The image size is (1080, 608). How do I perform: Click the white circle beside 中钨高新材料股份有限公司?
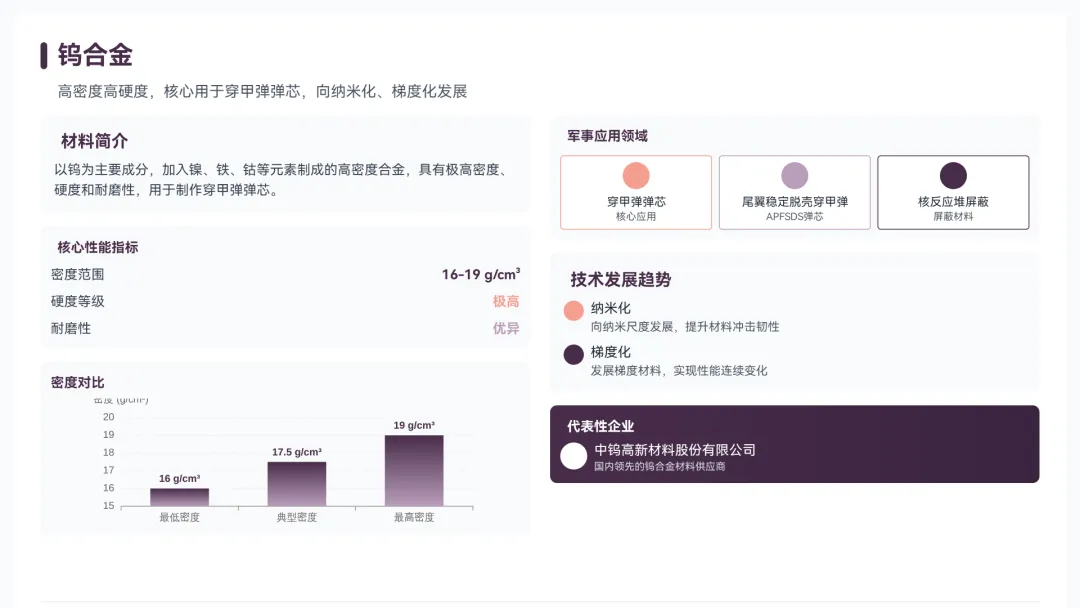pyautogui.click(x=574, y=456)
